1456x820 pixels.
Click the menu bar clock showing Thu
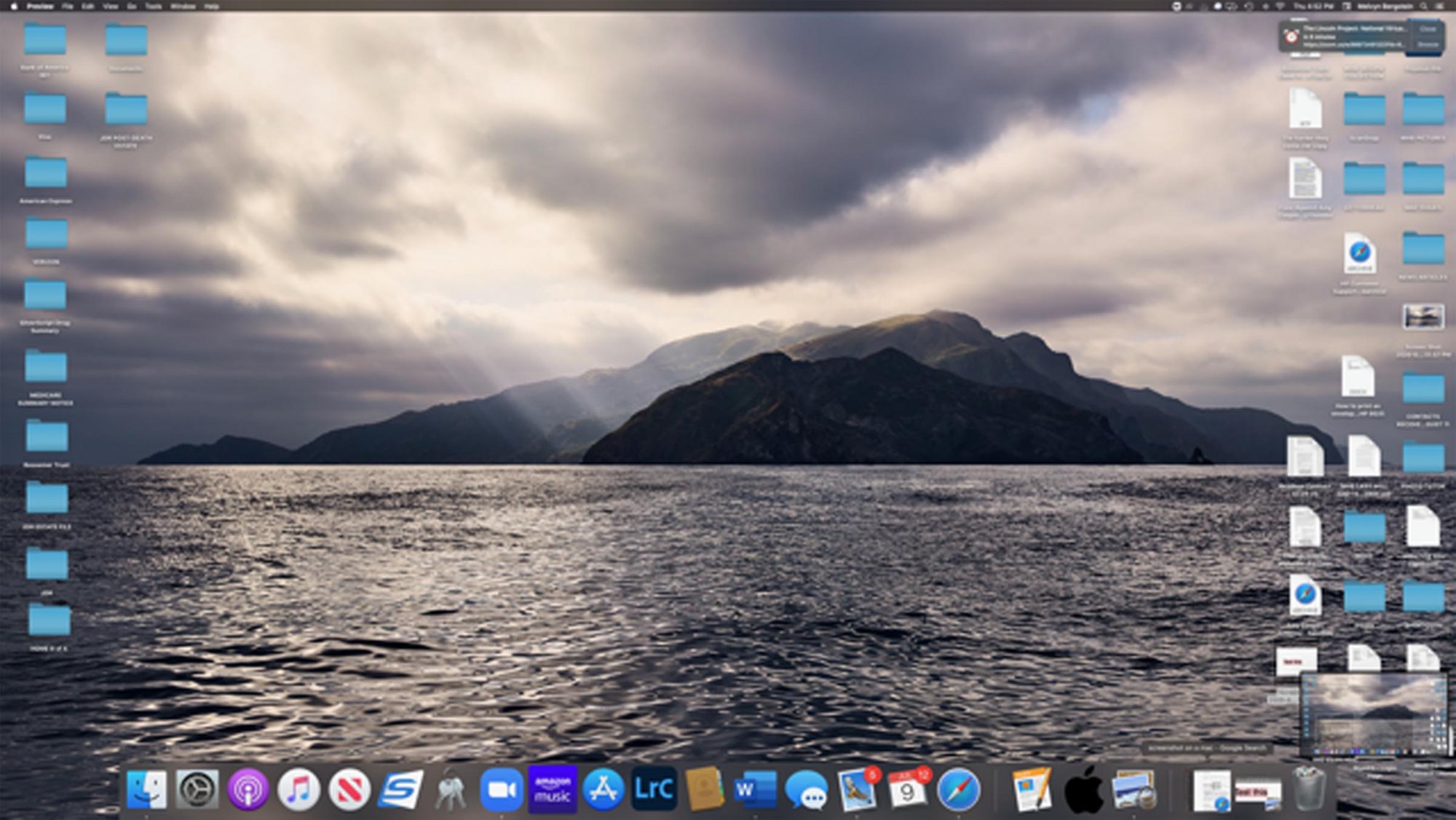point(1313,6)
